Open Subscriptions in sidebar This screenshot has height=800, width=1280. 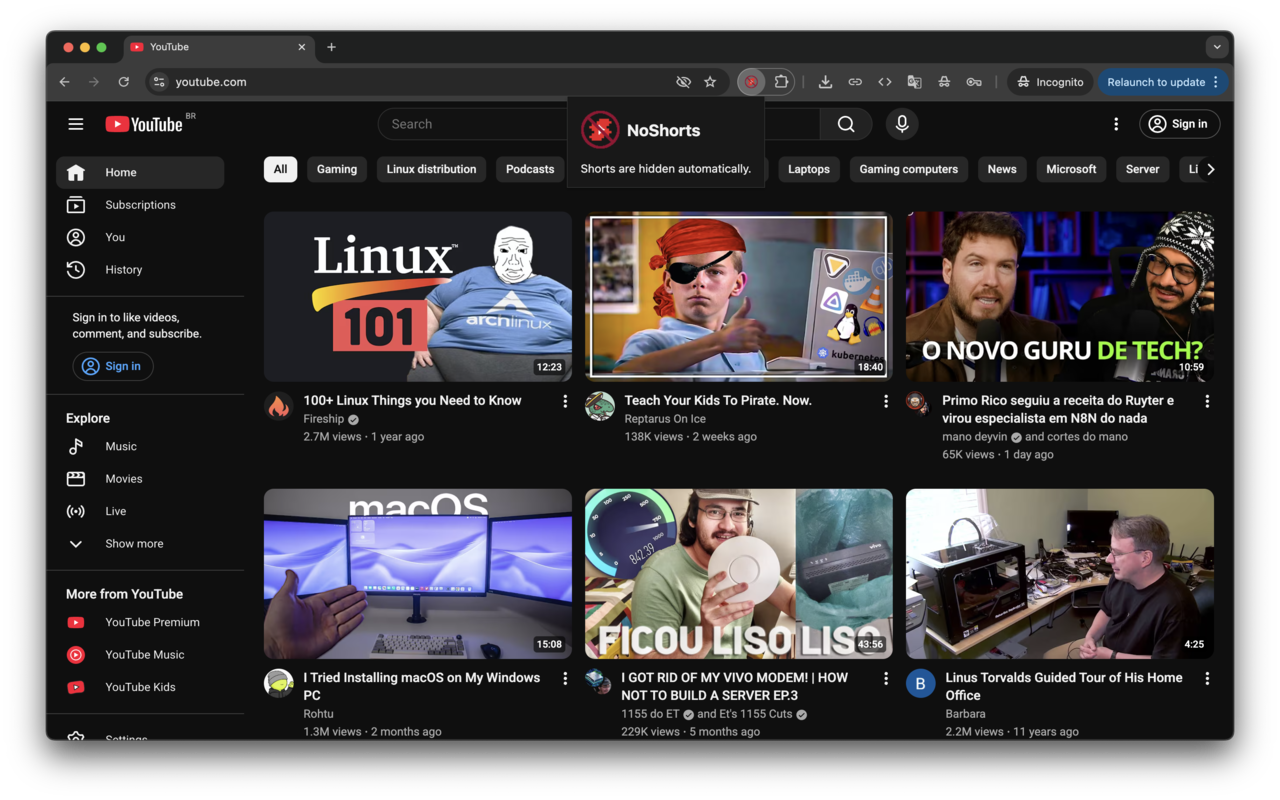140,205
